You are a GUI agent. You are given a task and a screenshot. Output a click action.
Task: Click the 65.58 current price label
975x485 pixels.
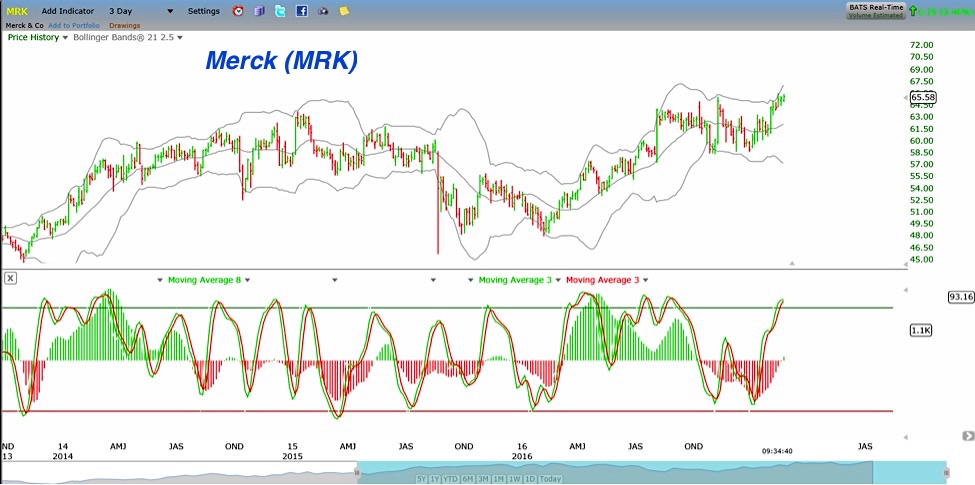tap(923, 97)
